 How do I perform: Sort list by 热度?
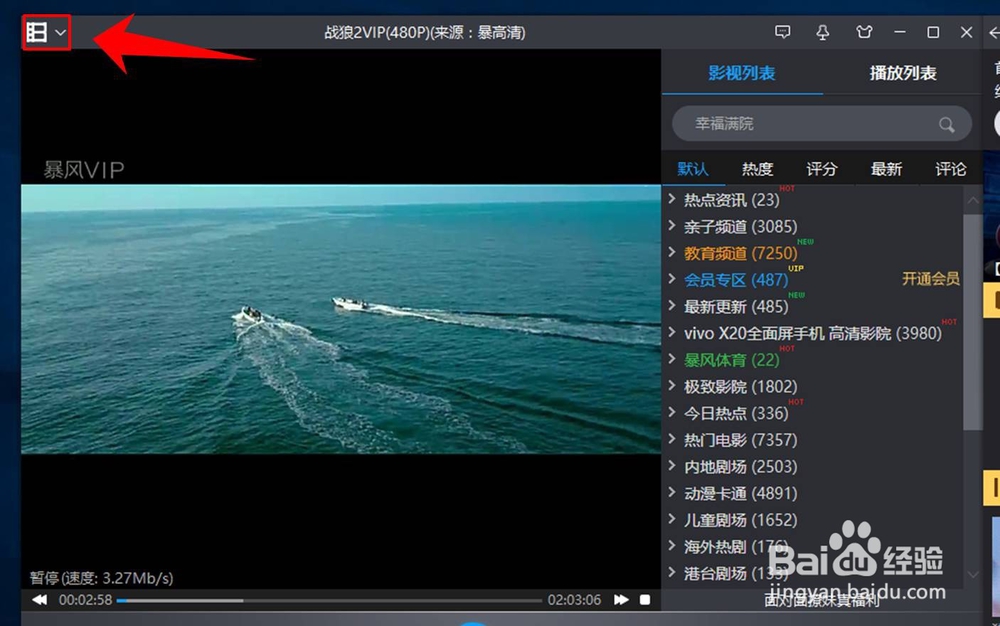(x=758, y=169)
